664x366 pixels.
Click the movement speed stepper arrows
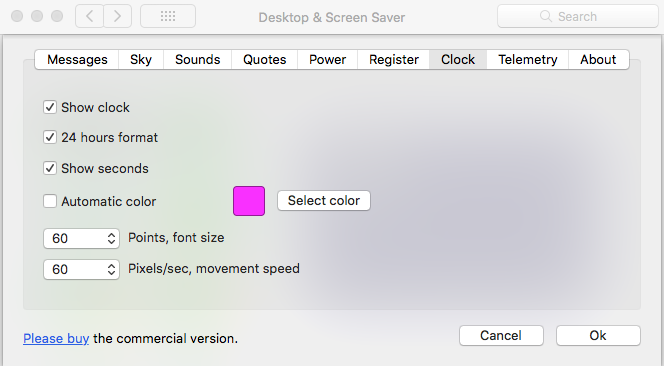pyautogui.click(x=111, y=269)
